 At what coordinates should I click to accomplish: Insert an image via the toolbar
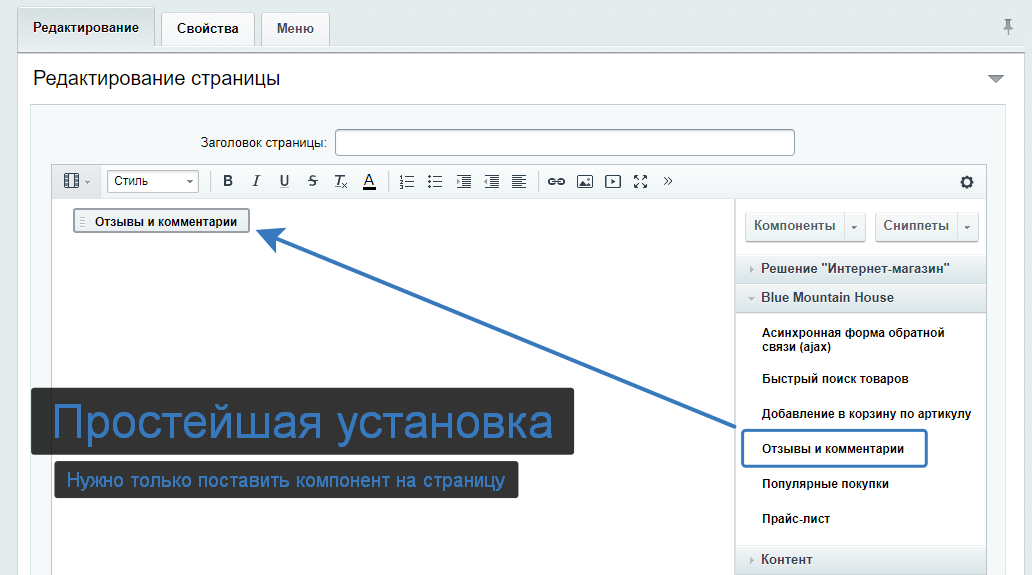coord(585,181)
